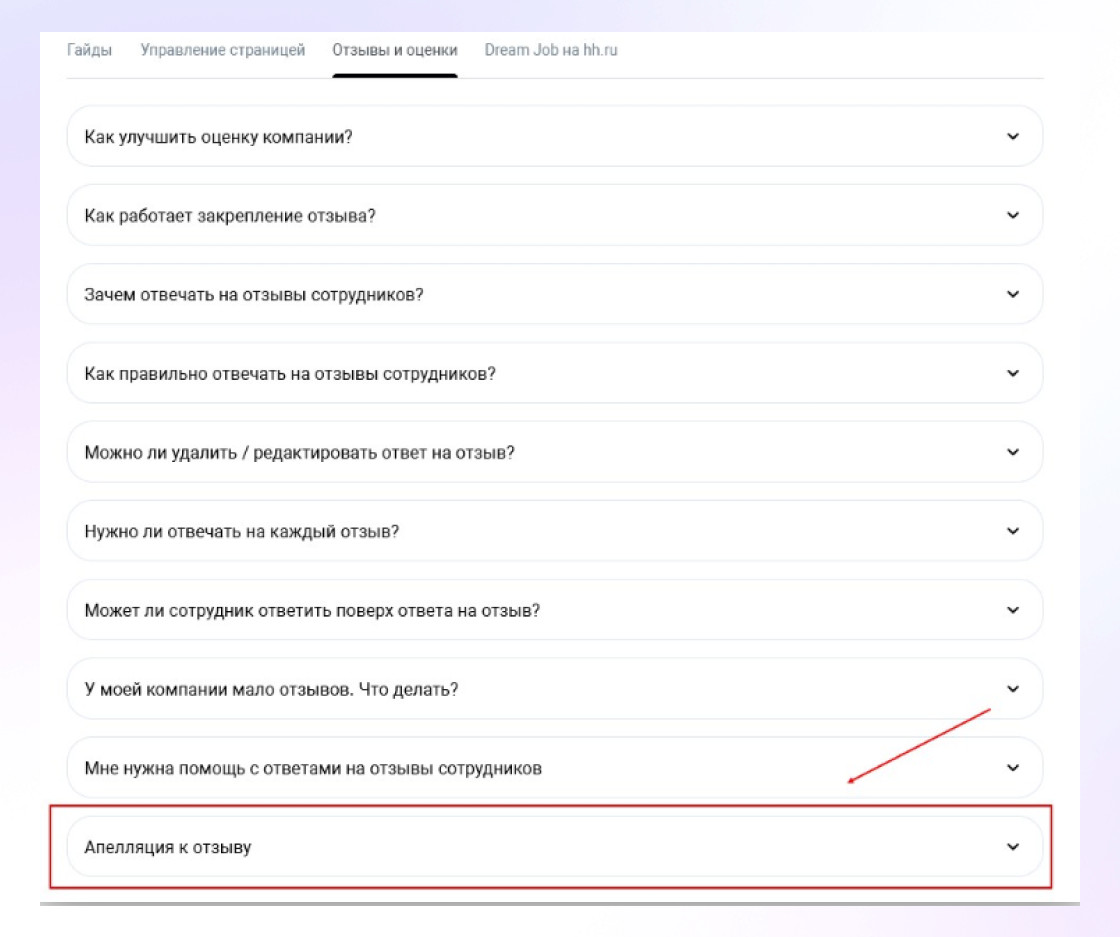The image size is (1120, 937).
Task: Expand chevron for Может ли сотрудник ответить поверх ответа
Action: tap(1013, 610)
